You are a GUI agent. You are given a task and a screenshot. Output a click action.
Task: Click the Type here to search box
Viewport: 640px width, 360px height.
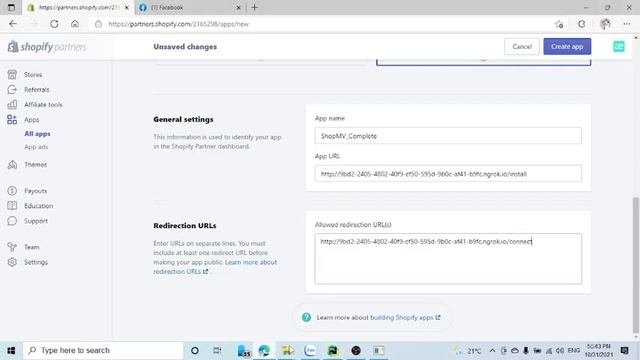coord(103,351)
